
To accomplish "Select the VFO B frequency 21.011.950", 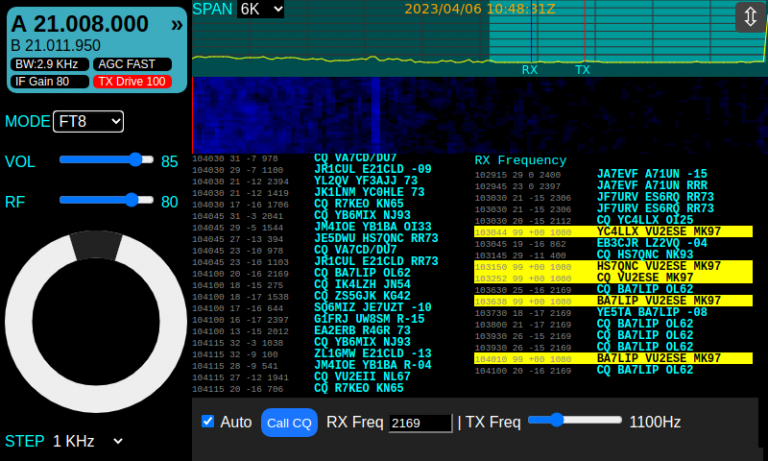I will pos(56,46).
